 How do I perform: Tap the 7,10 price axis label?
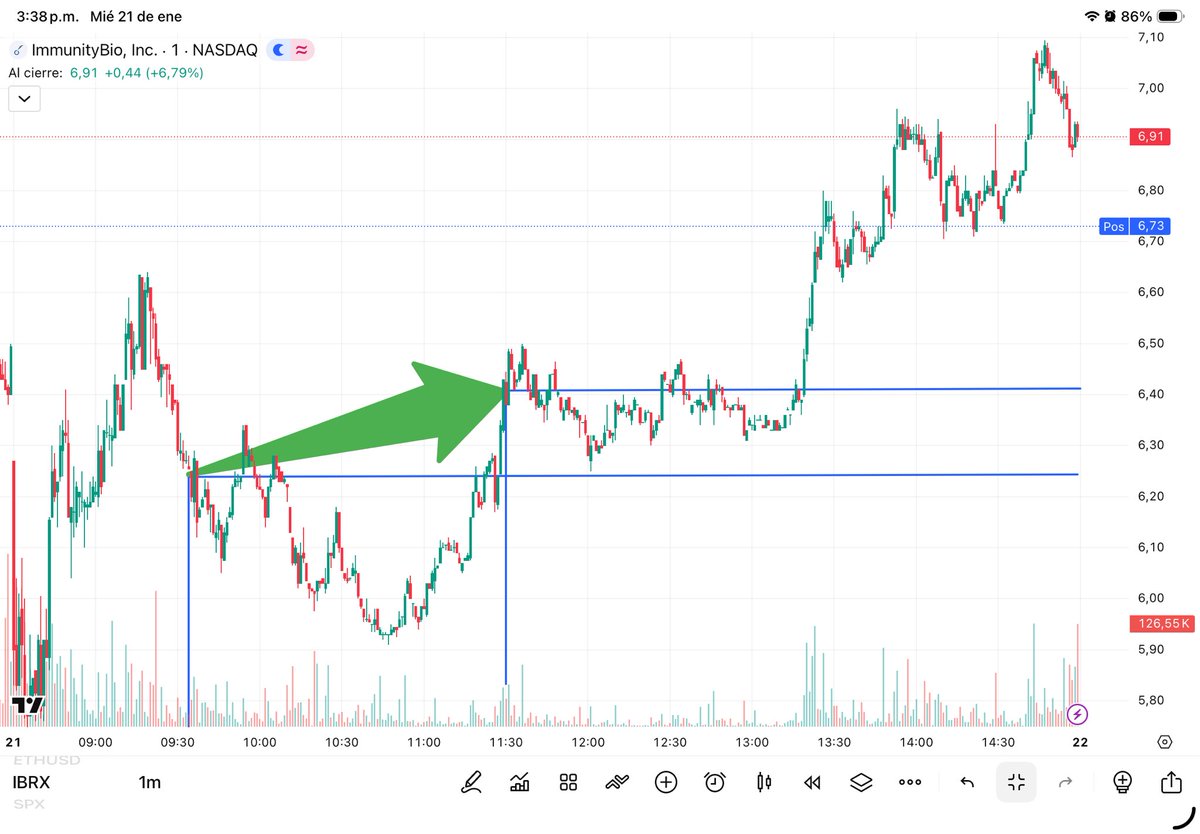coord(1150,37)
